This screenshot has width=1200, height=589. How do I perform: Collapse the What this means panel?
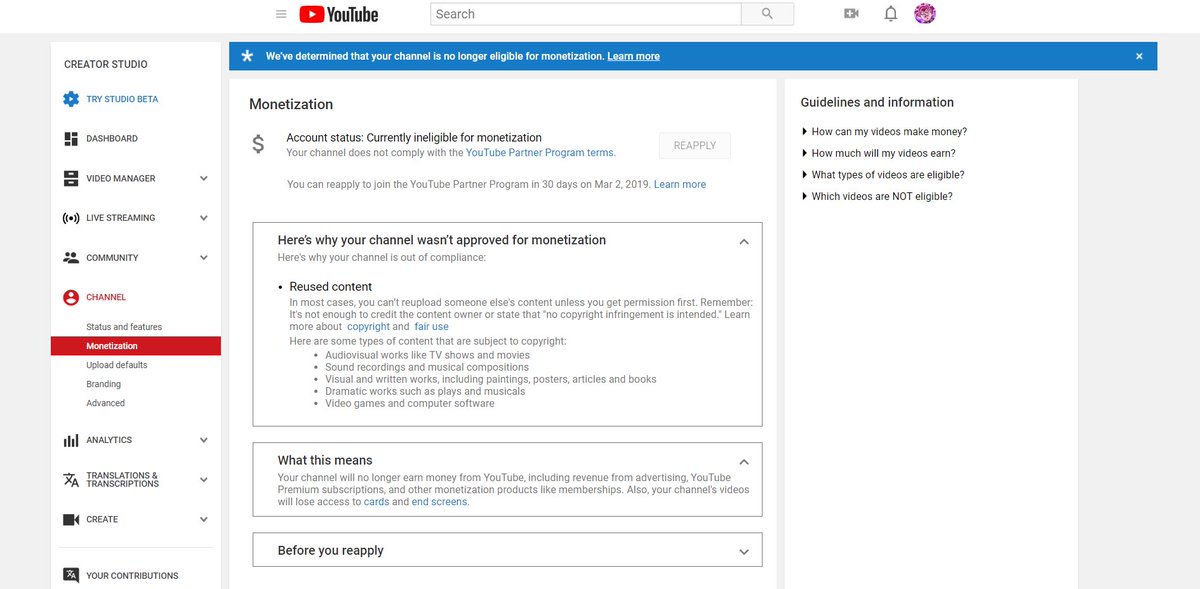pyautogui.click(x=743, y=462)
